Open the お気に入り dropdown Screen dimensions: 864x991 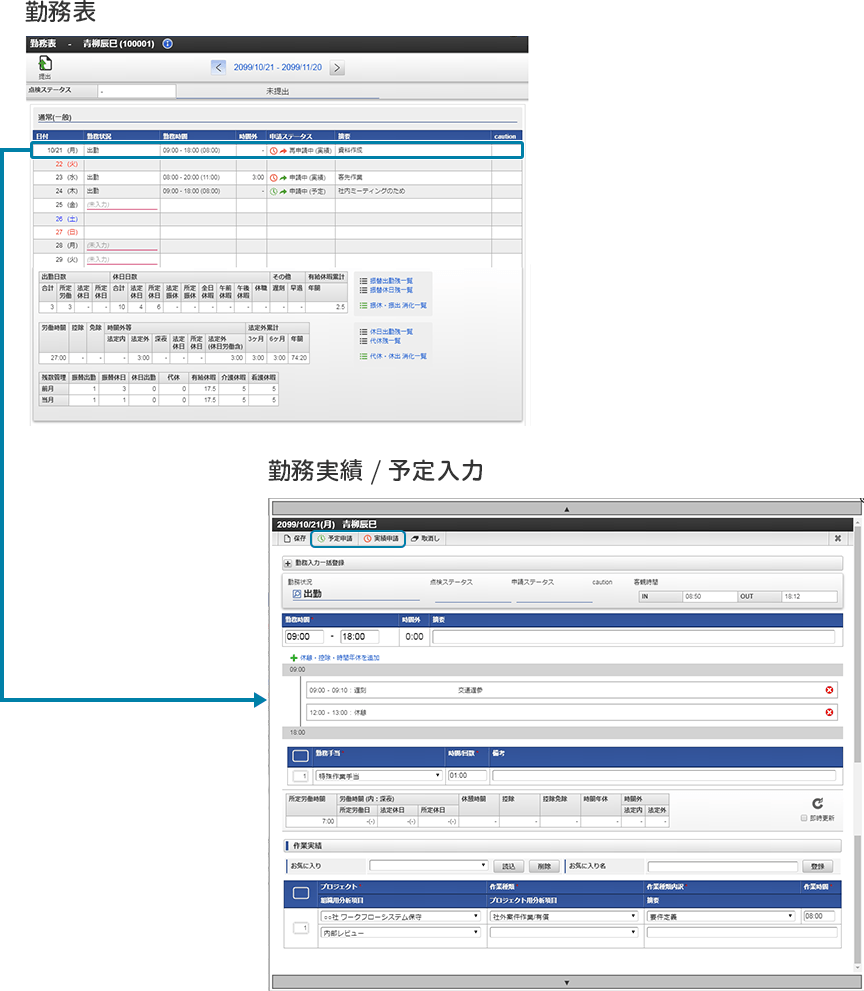coord(429,865)
